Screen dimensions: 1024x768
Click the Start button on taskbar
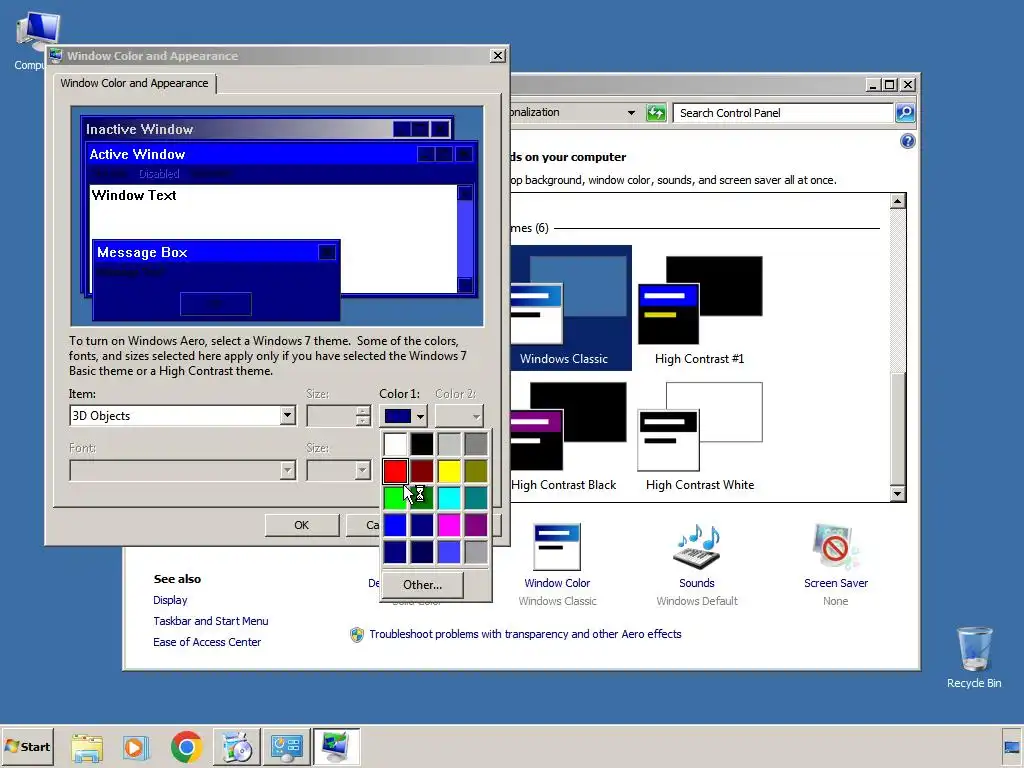click(28, 746)
